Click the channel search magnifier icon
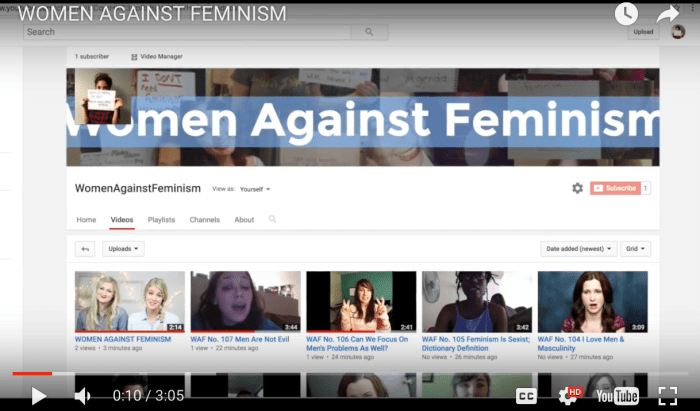Image resolution: width=700 pixels, height=411 pixels. [x=272, y=219]
